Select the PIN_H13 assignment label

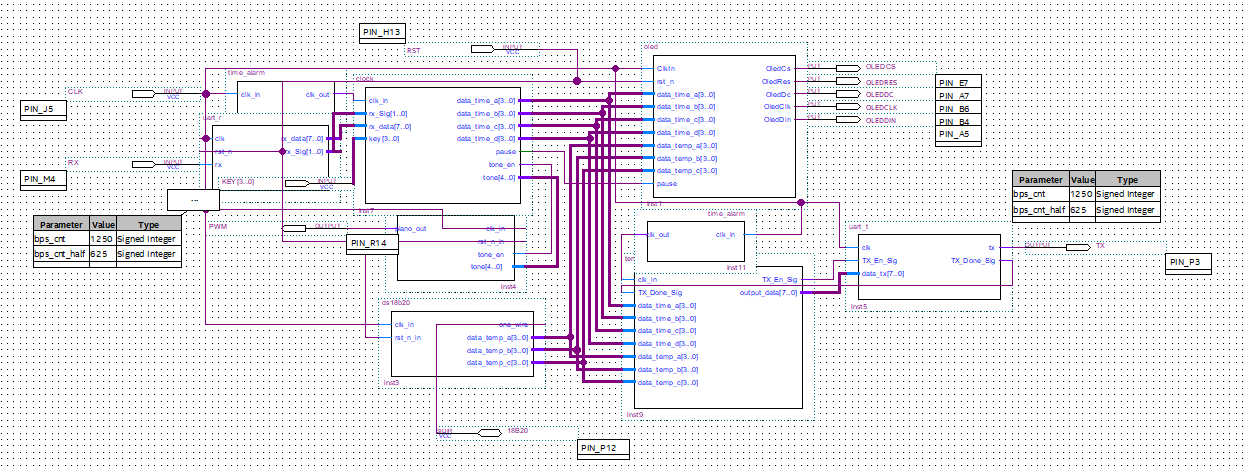[x=382, y=33]
